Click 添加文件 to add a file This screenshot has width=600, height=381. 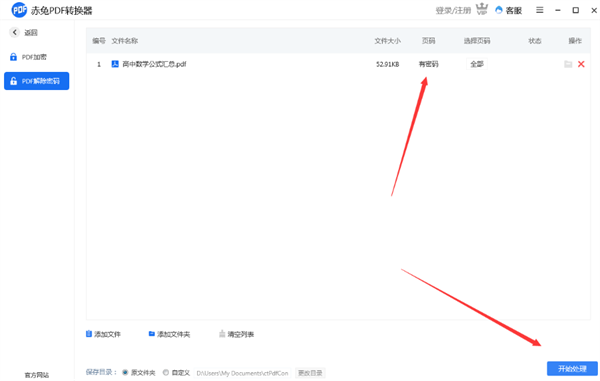point(103,334)
